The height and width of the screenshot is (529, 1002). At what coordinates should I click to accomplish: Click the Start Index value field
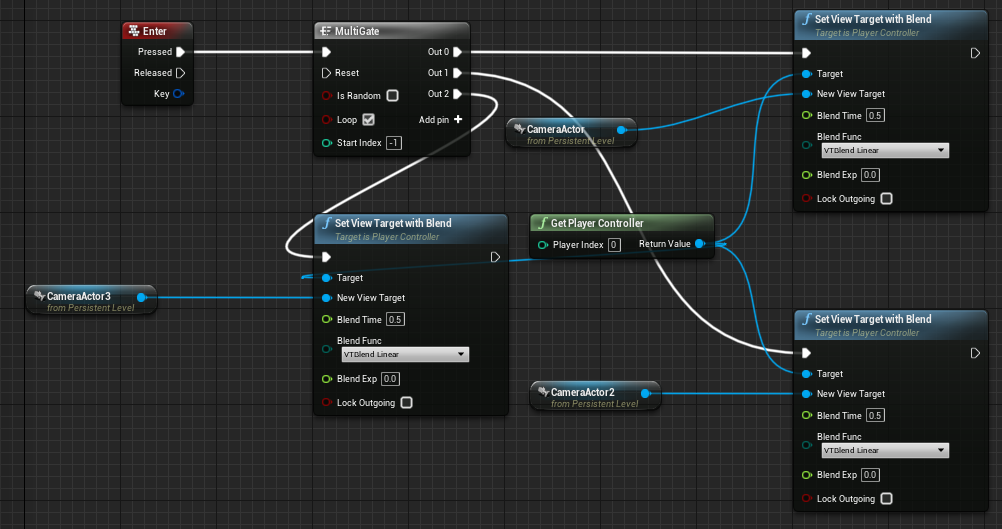394,143
